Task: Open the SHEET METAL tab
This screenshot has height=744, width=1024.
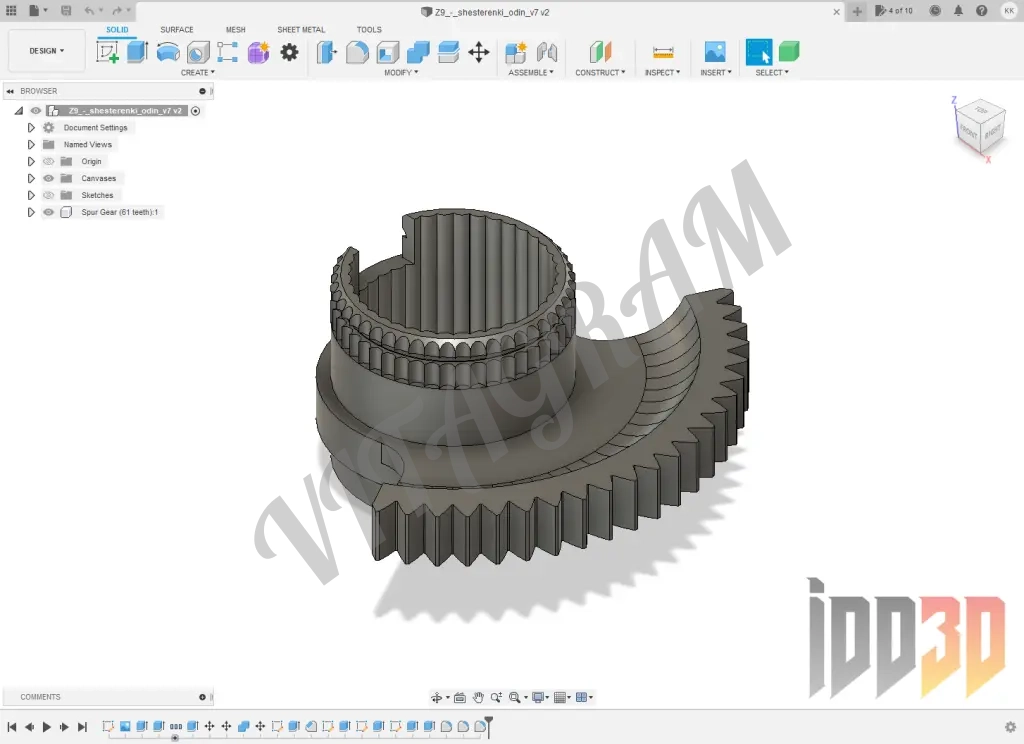Action: coord(301,30)
